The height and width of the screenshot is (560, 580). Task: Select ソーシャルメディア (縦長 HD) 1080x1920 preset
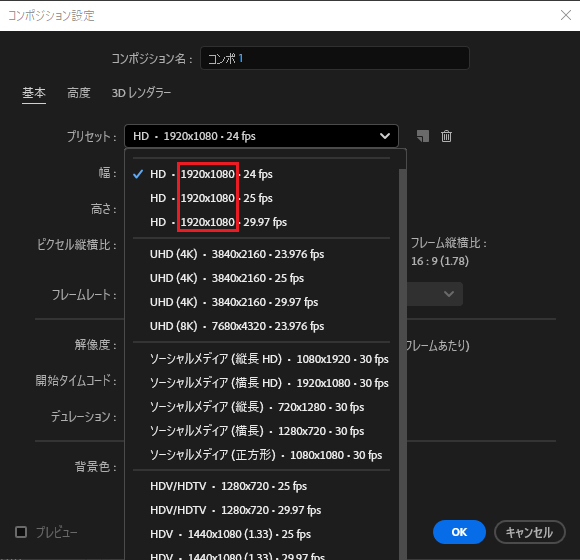tap(261, 359)
